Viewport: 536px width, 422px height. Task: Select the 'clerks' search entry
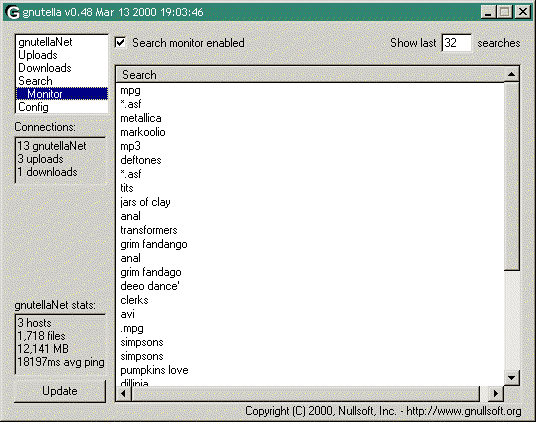pos(134,300)
